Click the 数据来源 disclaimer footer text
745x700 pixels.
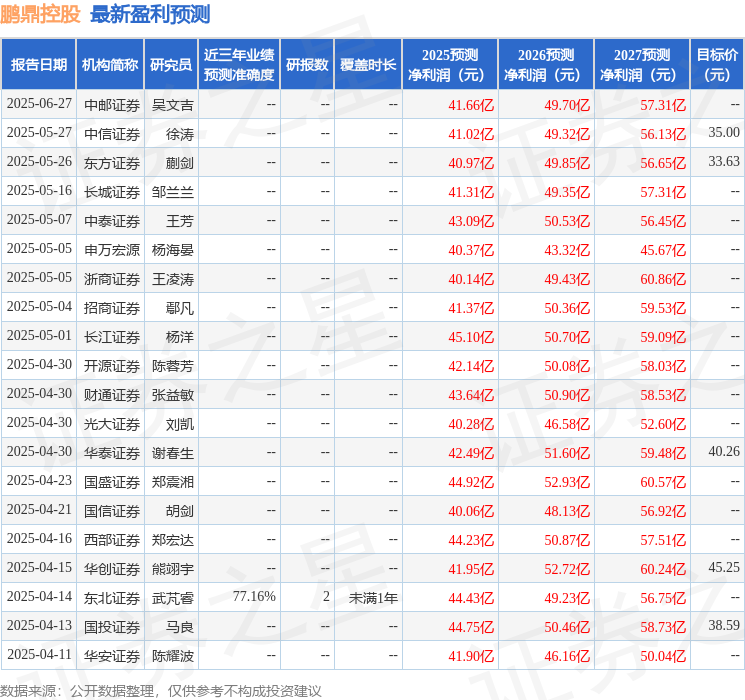(161, 690)
